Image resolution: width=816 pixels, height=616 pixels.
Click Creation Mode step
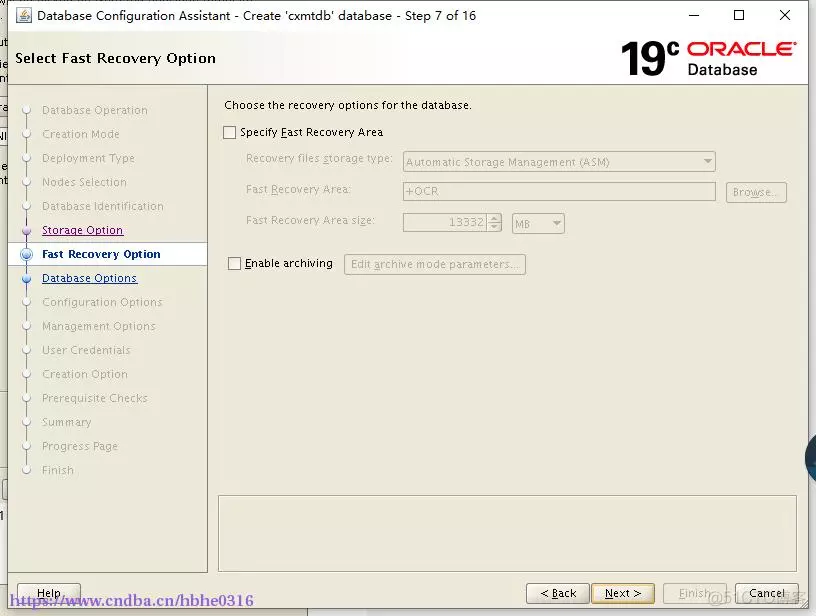[81, 134]
